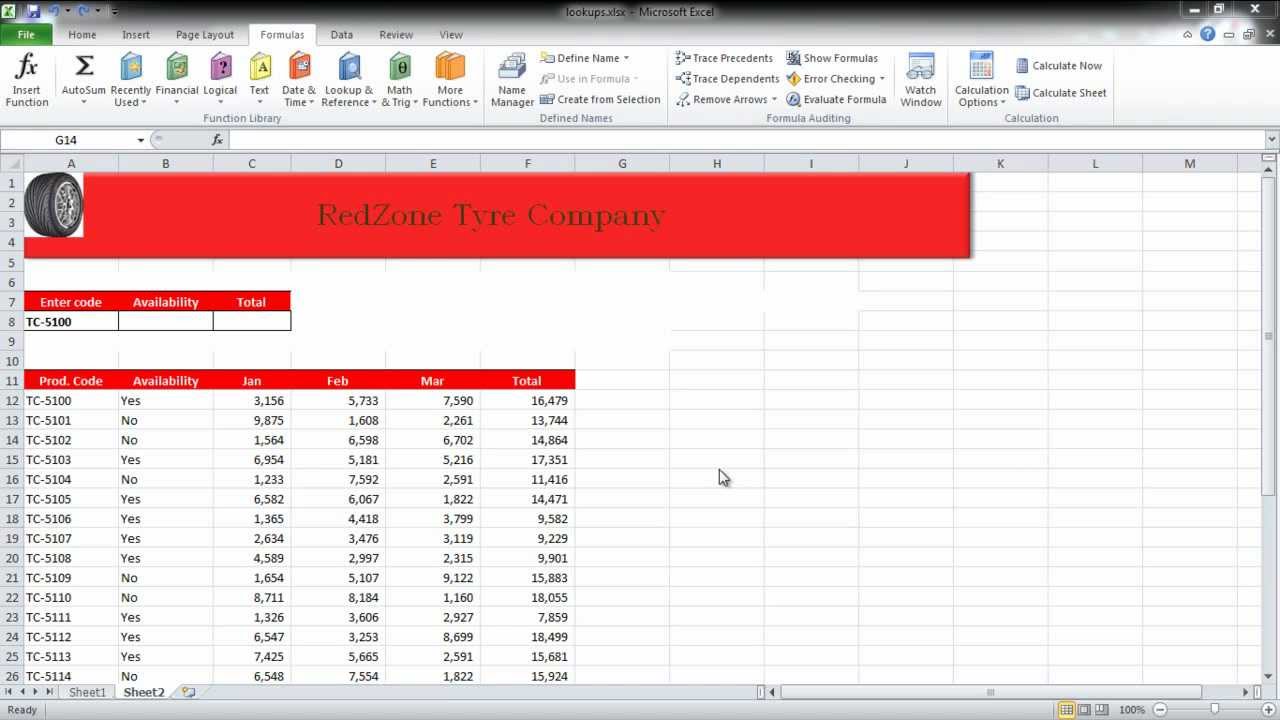
Task: Go to next sheet navigation arrow
Action: point(37,692)
